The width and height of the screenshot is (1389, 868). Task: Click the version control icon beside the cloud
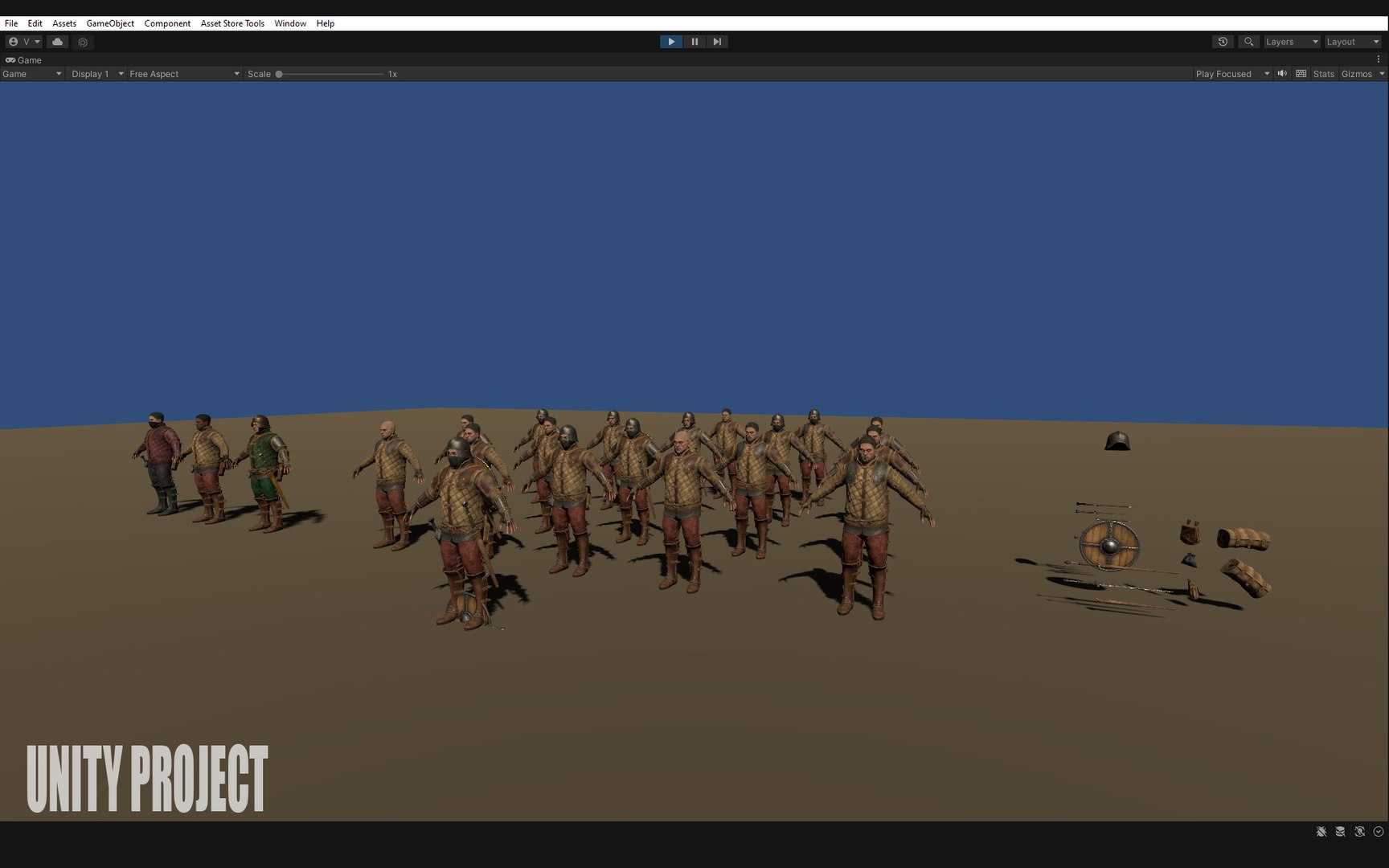point(83,42)
